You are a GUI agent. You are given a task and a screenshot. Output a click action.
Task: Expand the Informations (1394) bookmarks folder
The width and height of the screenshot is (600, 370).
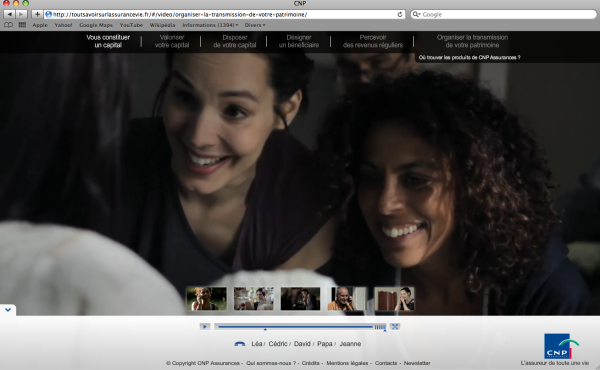pos(210,25)
